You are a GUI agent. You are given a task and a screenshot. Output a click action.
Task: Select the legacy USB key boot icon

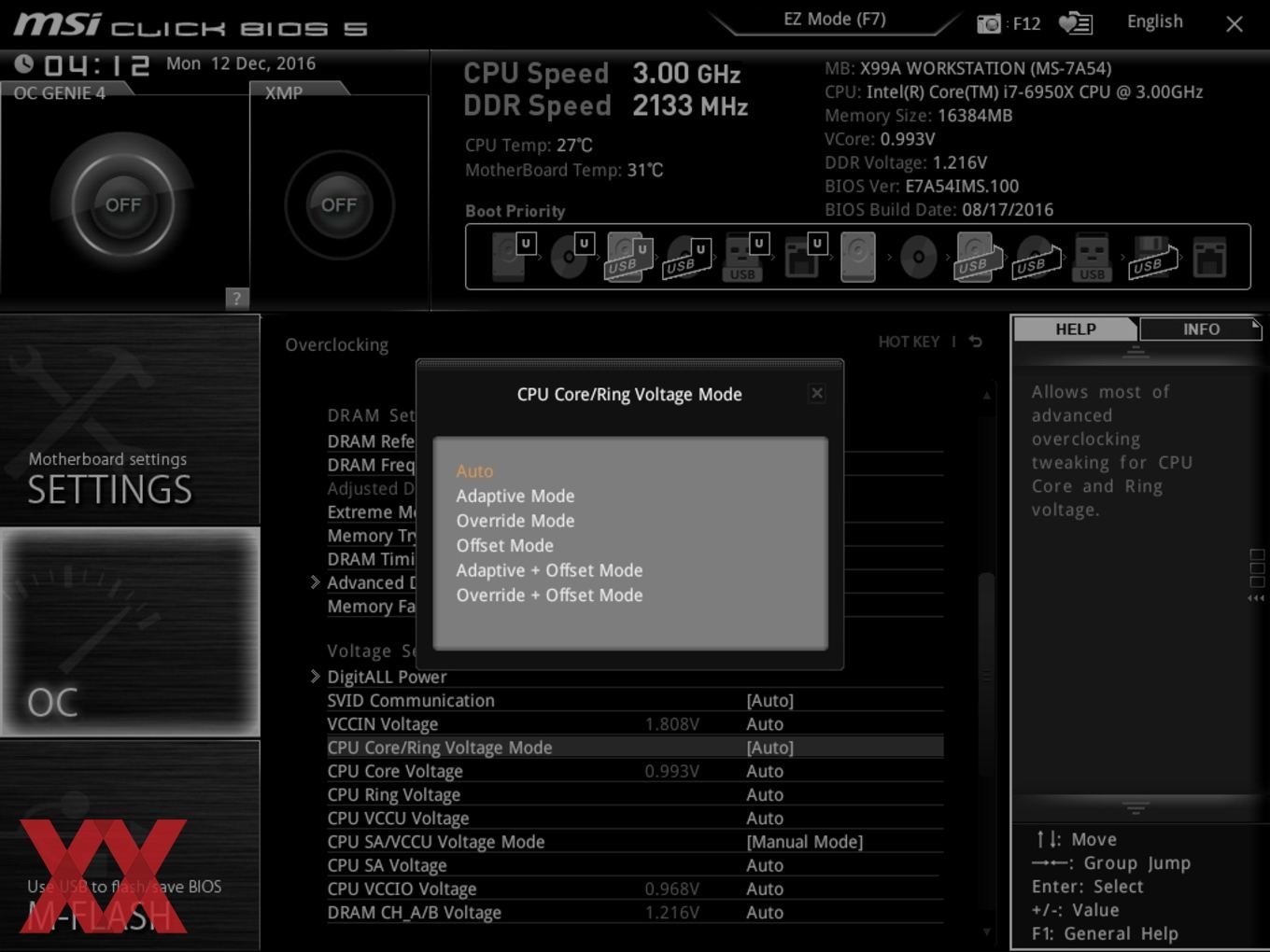[x=1092, y=258]
